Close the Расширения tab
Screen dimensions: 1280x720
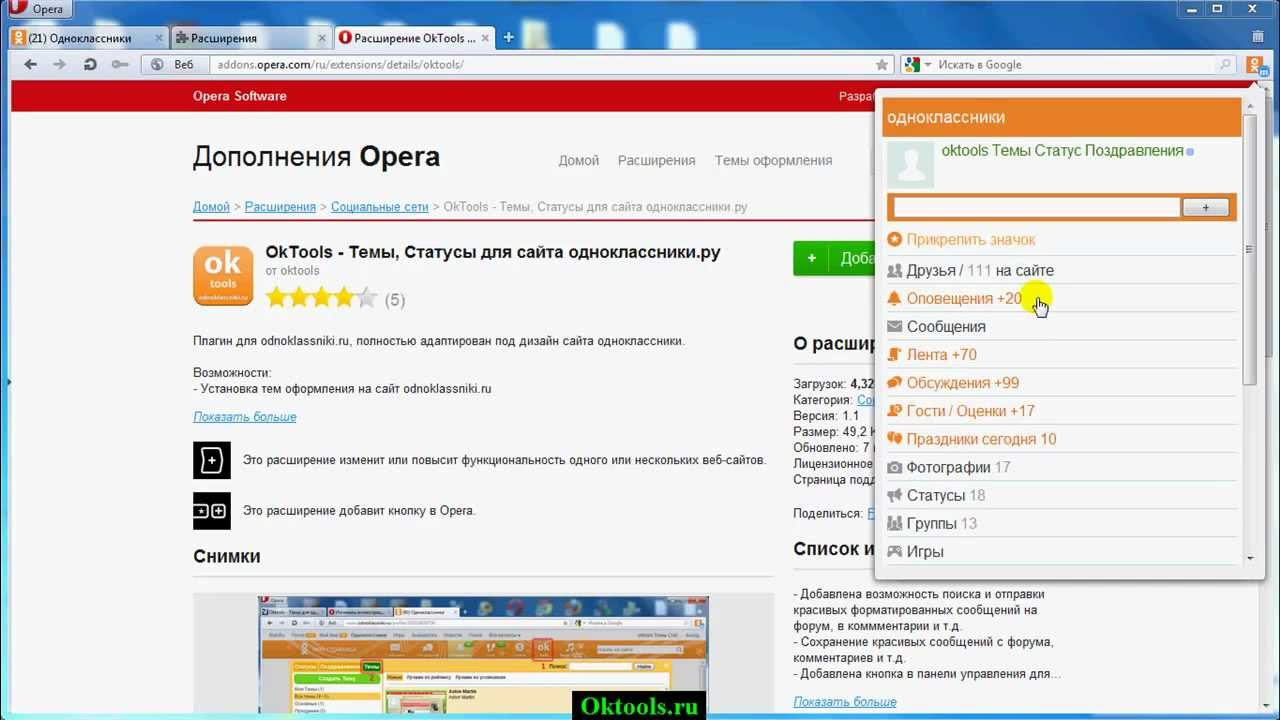[322, 38]
